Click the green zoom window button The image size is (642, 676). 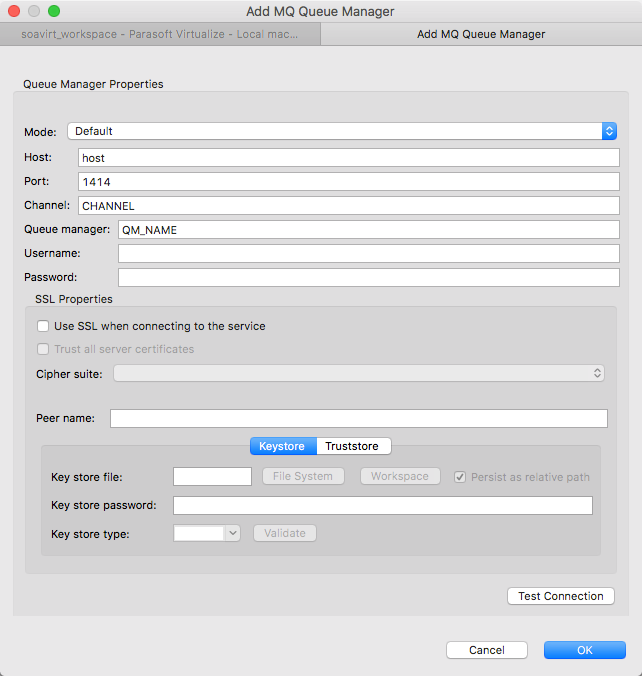point(54,11)
